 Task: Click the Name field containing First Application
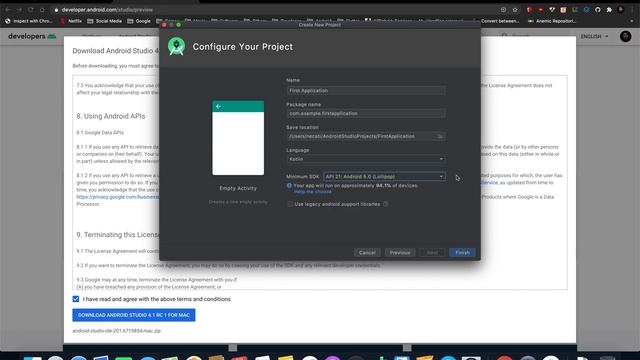pos(366,91)
